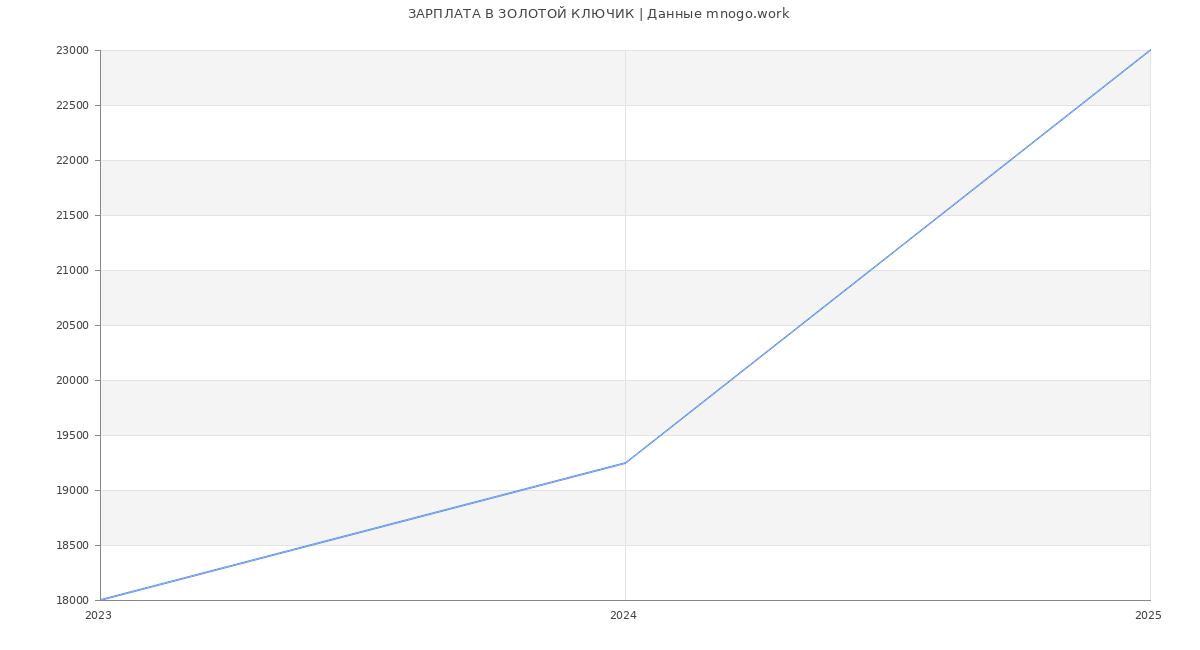
Task: Click the 20000 y-axis label
Action: pyautogui.click(x=73, y=381)
